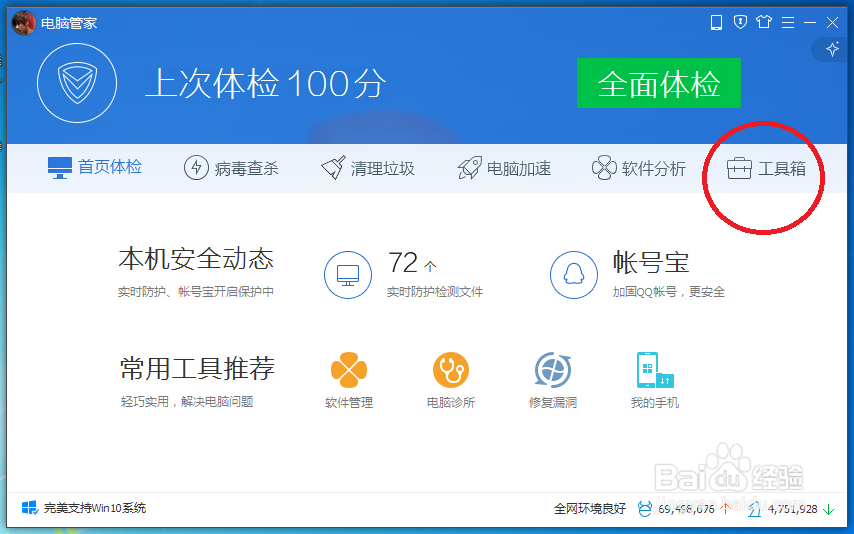Click the sparkle star icon at right edge
Screen dimensions: 854x534
[832, 50]
